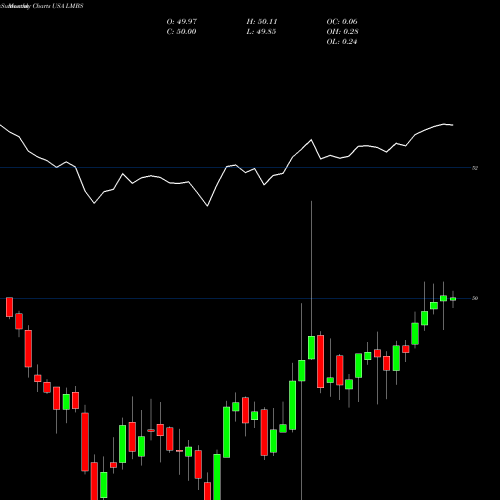This screenshot has width=500, height=500.
Task: Click the "52" price axis label
Action: [x=475, y=168]
